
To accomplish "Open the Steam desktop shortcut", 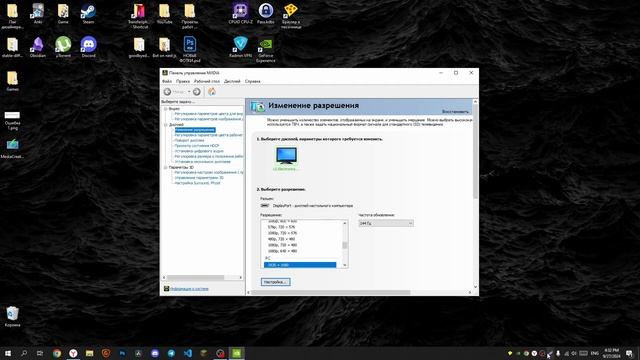I will pos(88,14).
